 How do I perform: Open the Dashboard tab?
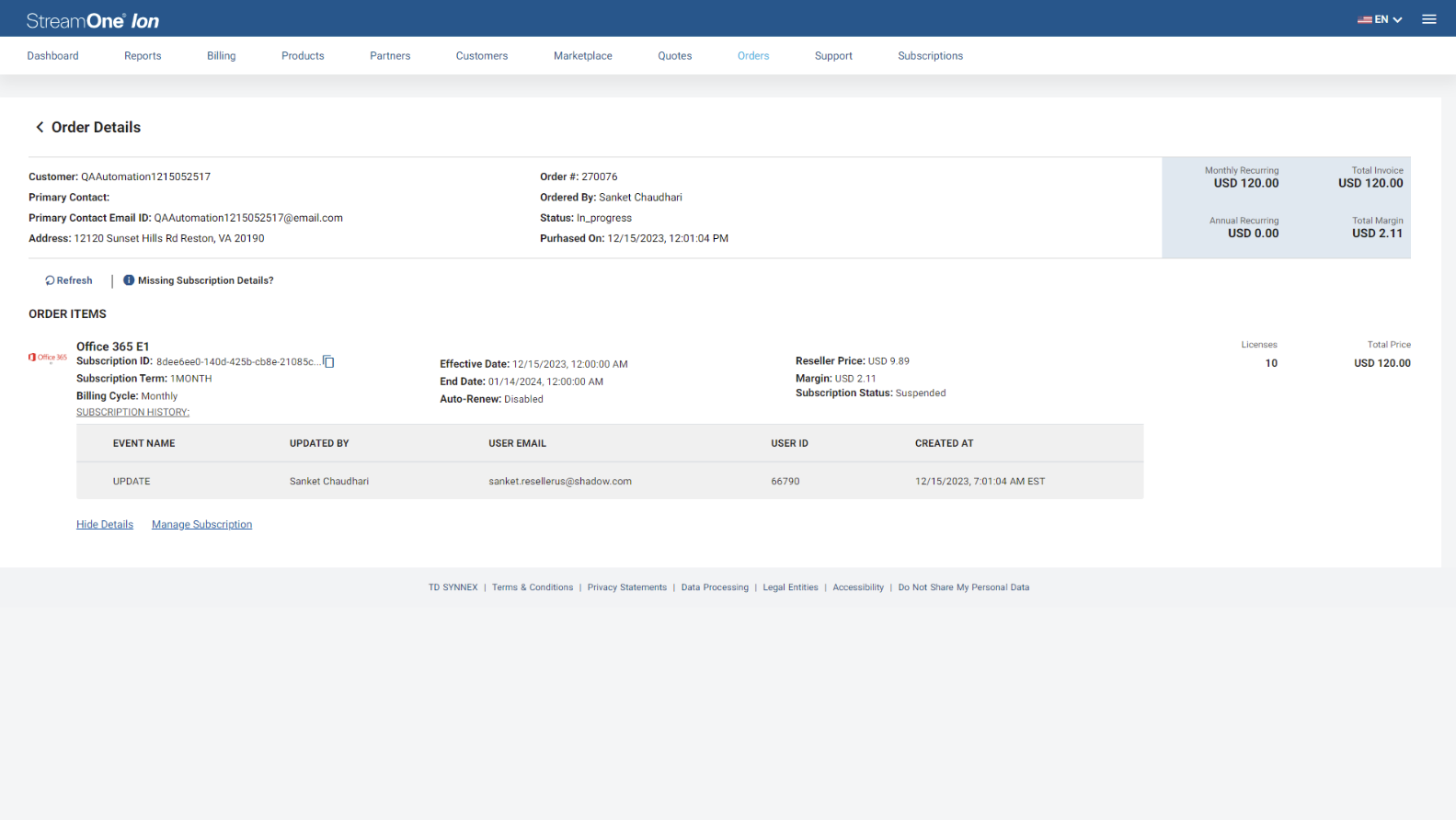click(x=52, y=56)
